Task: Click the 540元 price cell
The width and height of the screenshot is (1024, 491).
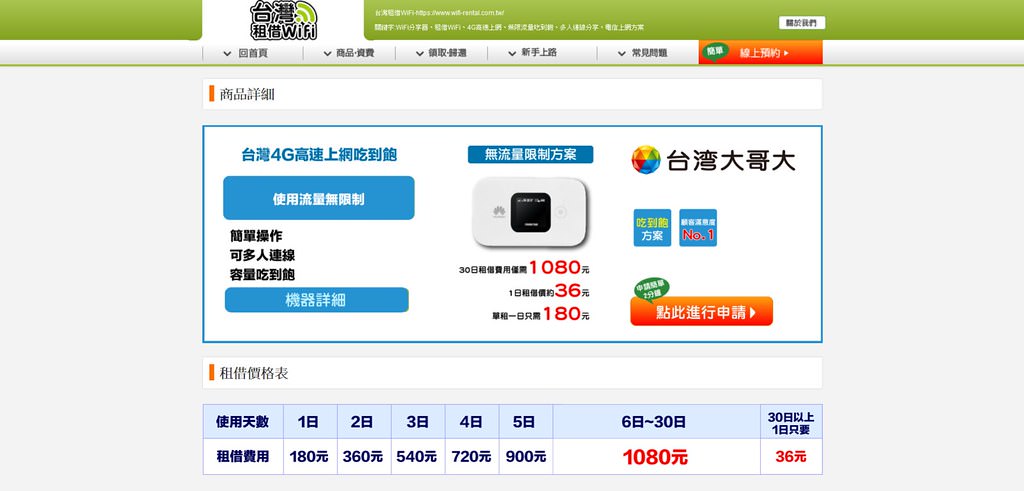Action: tap(418, 456)
